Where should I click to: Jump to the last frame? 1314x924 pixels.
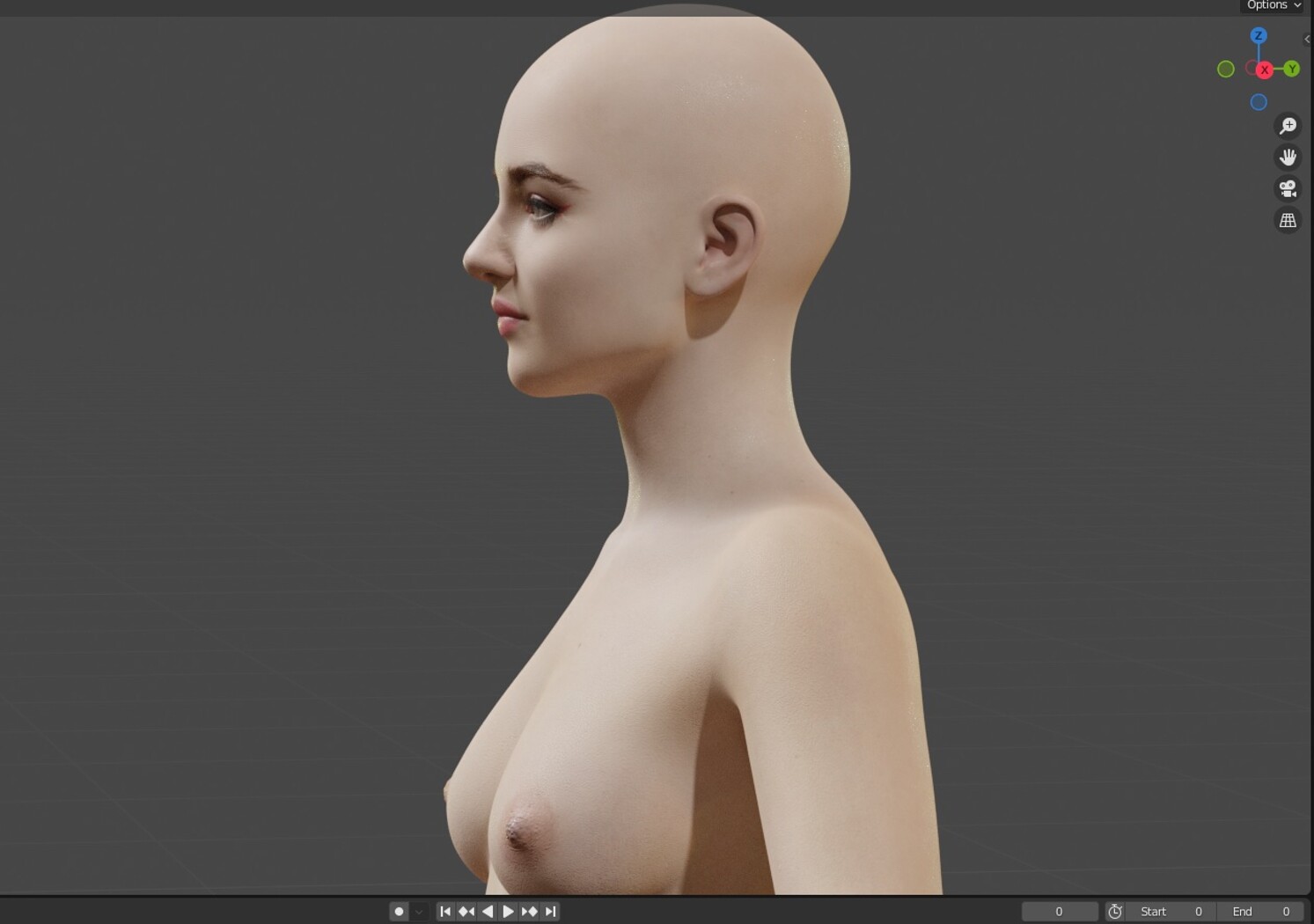click(x=550, y=912)
